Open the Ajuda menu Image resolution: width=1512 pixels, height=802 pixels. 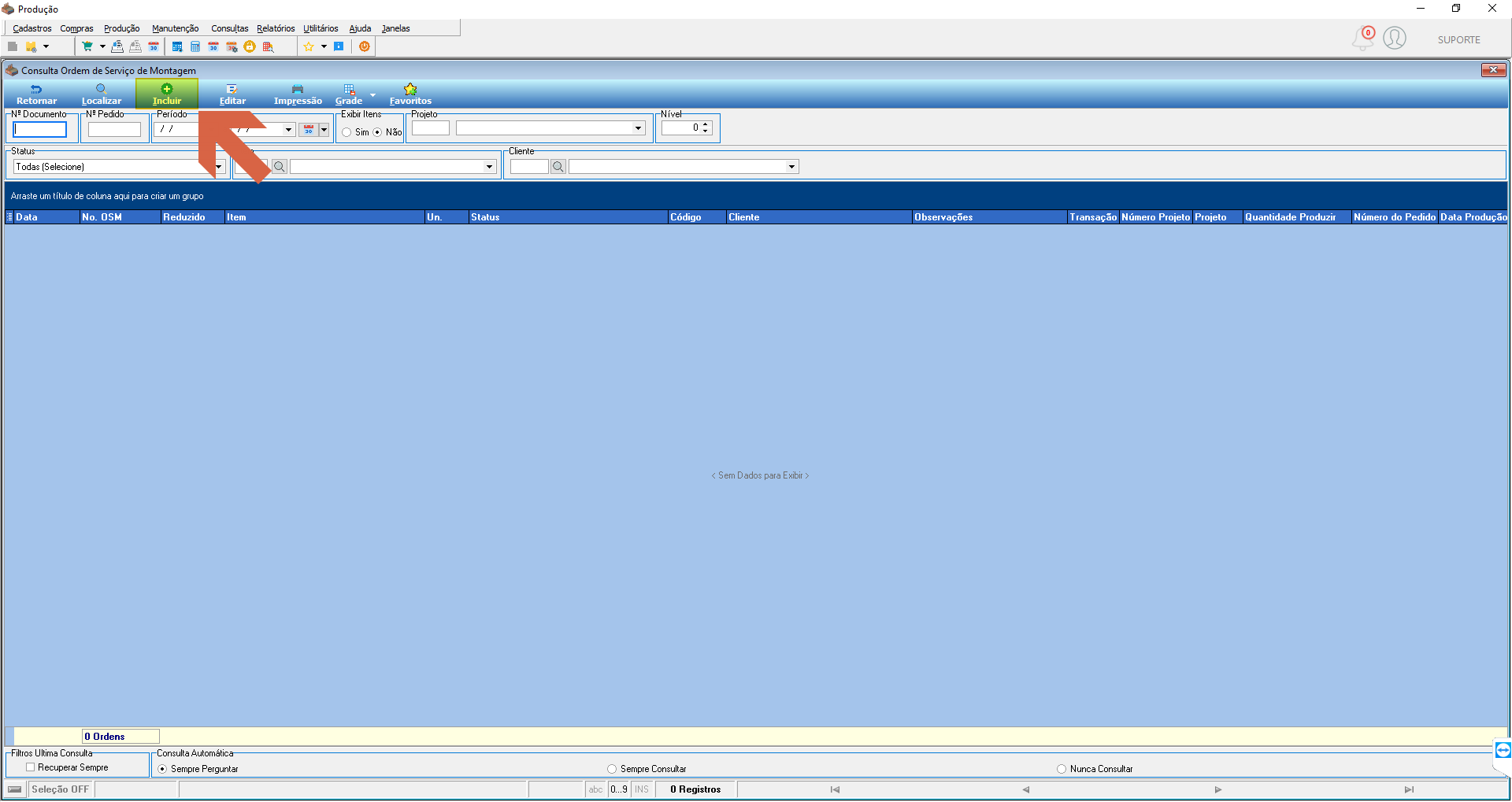[x=360, y=28]
